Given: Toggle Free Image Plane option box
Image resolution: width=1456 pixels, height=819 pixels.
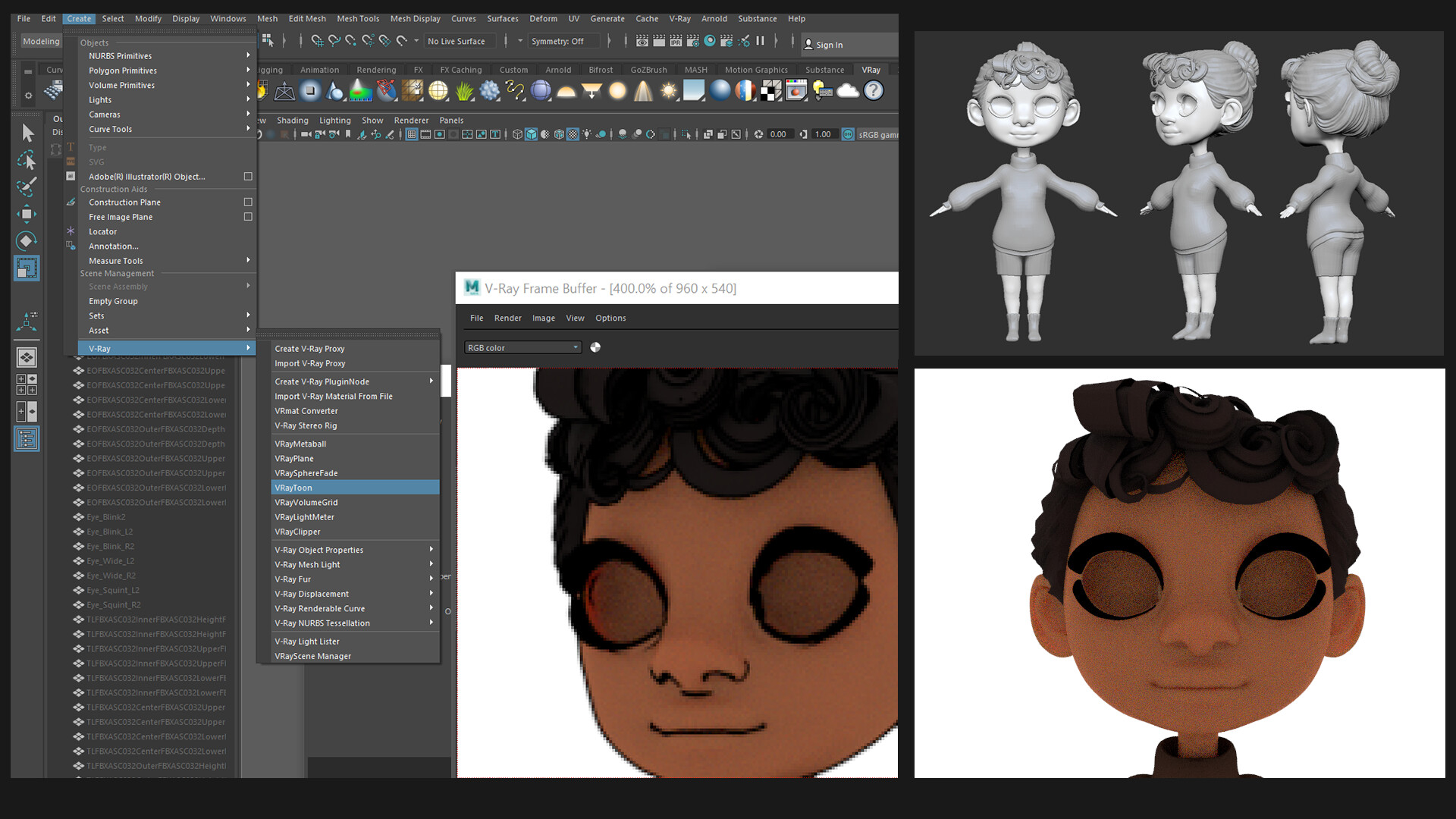Looking at the screenshot, I should click(248, 217).
